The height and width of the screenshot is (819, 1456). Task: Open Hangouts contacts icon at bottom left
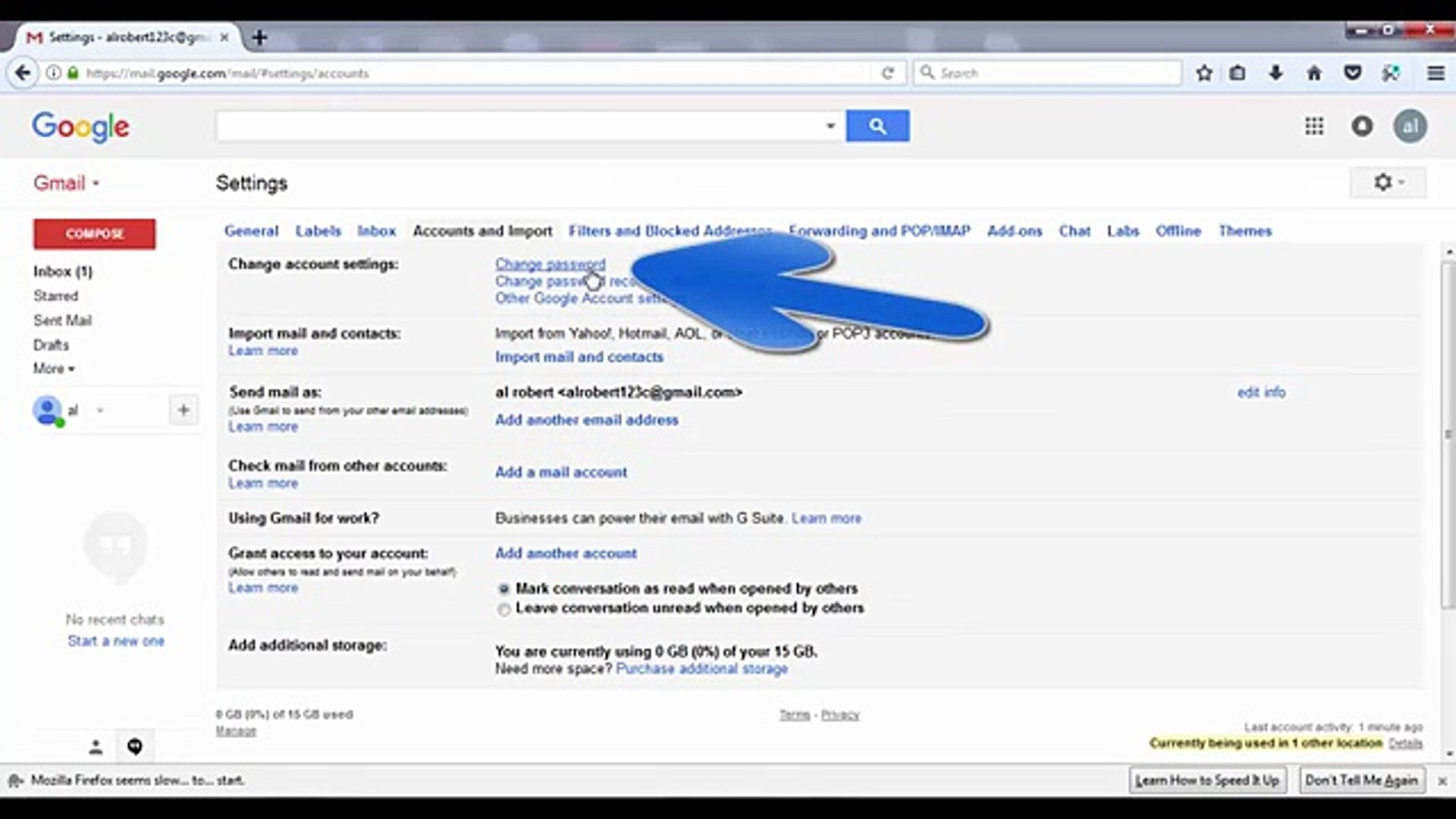pos(95,747)
